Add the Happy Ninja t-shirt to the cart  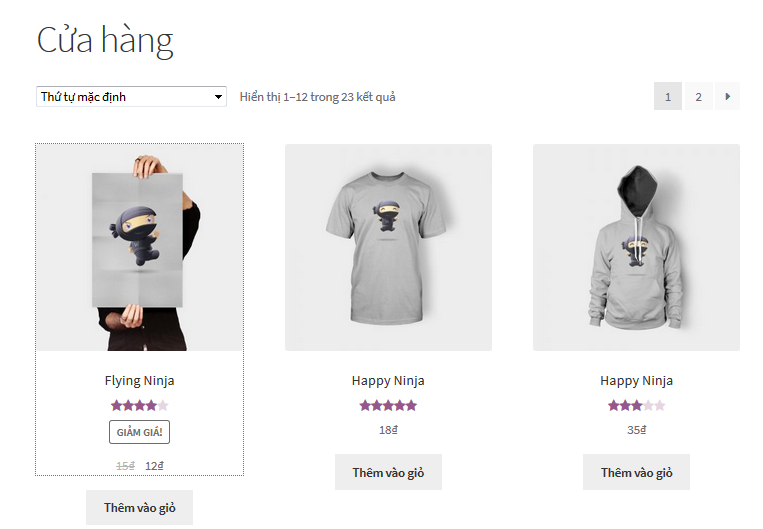click(388, 472)
